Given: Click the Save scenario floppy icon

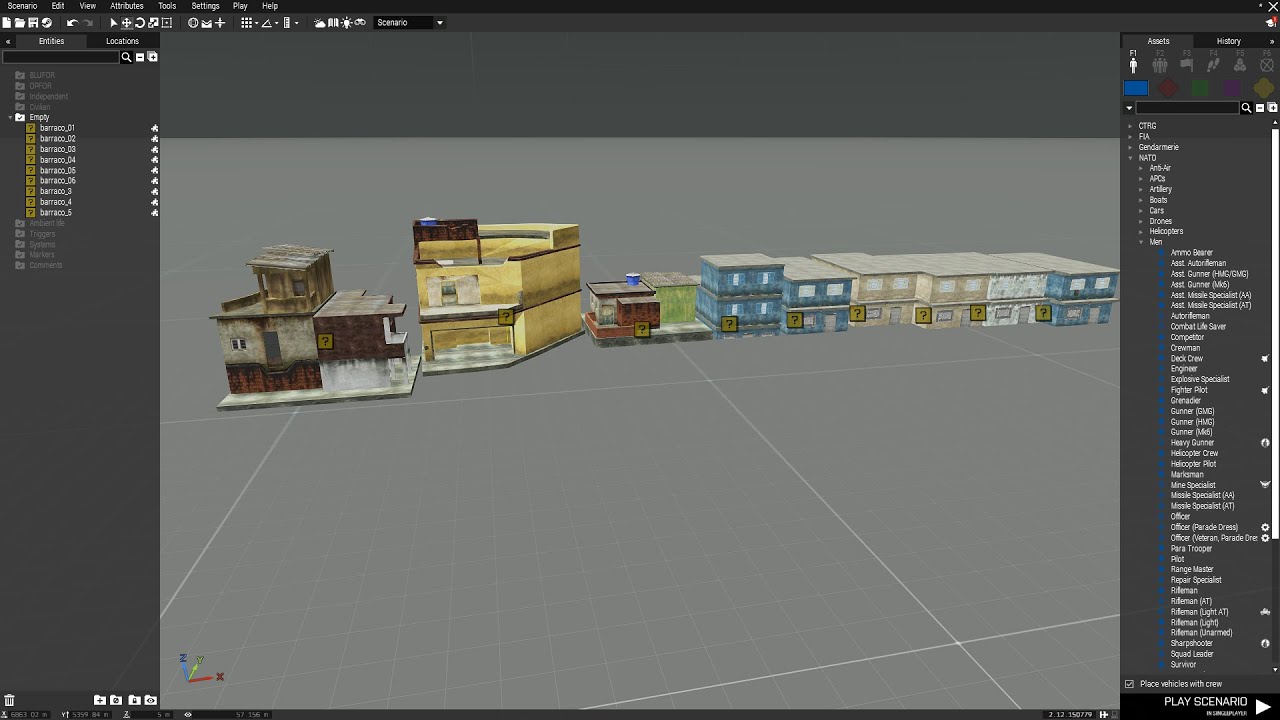Looking at the screenshot, I should point(33,22).
